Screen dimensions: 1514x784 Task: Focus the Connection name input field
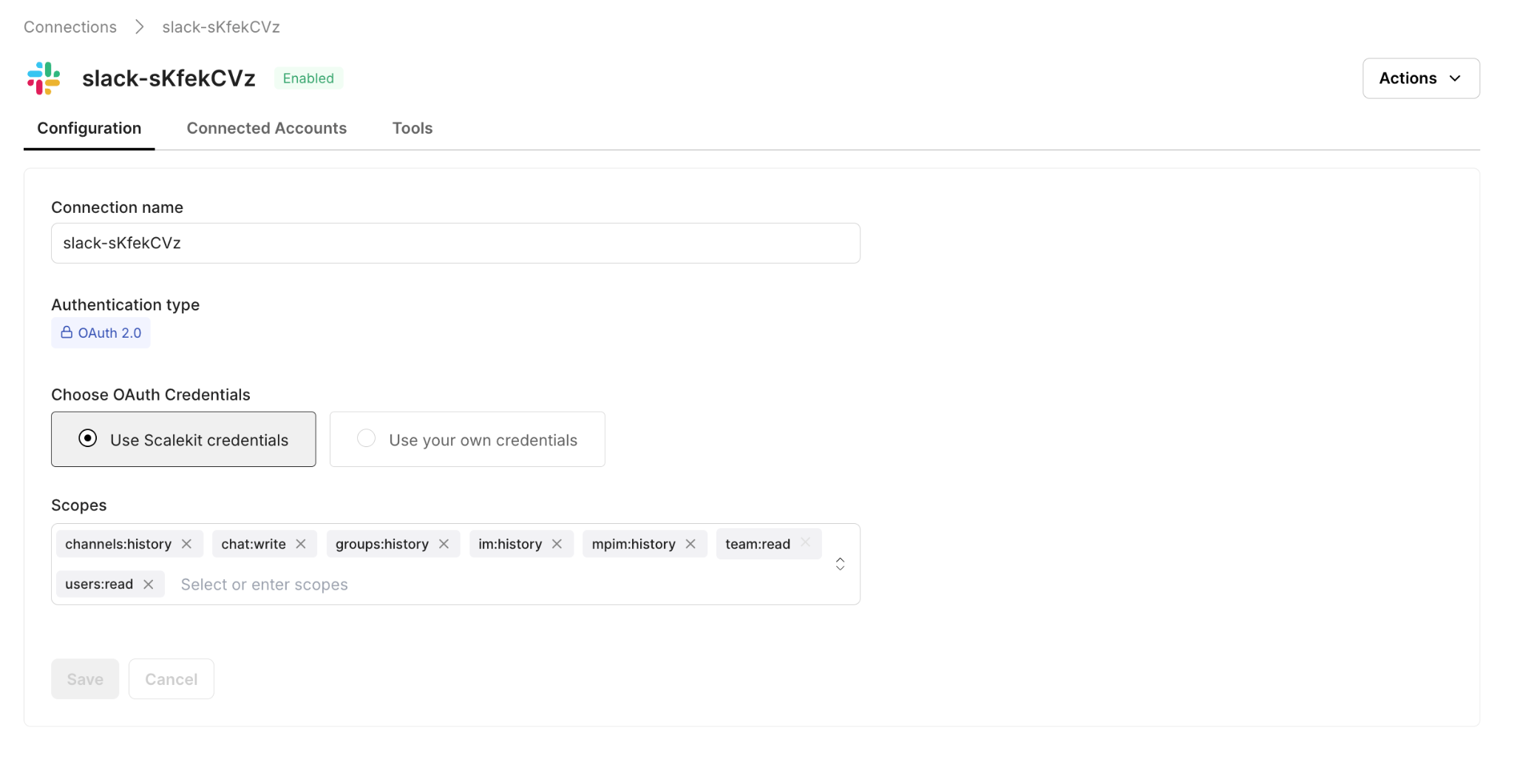pyautogui.click(x=455, y=243)
